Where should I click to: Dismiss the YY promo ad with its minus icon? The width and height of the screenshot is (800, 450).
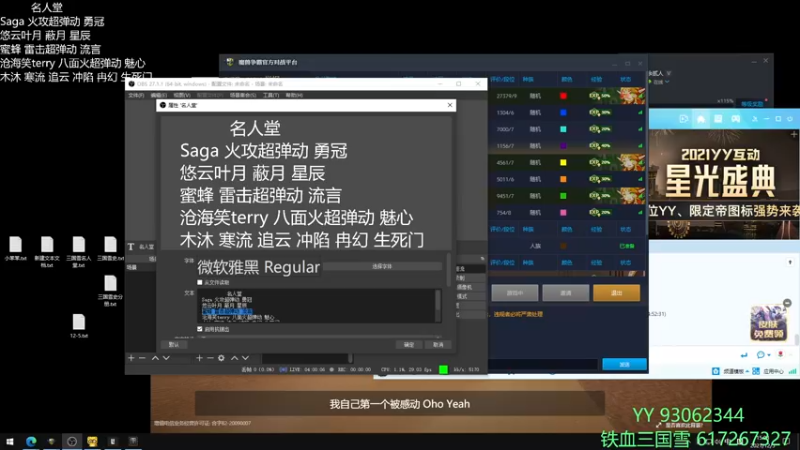click(x=787, y=303)
